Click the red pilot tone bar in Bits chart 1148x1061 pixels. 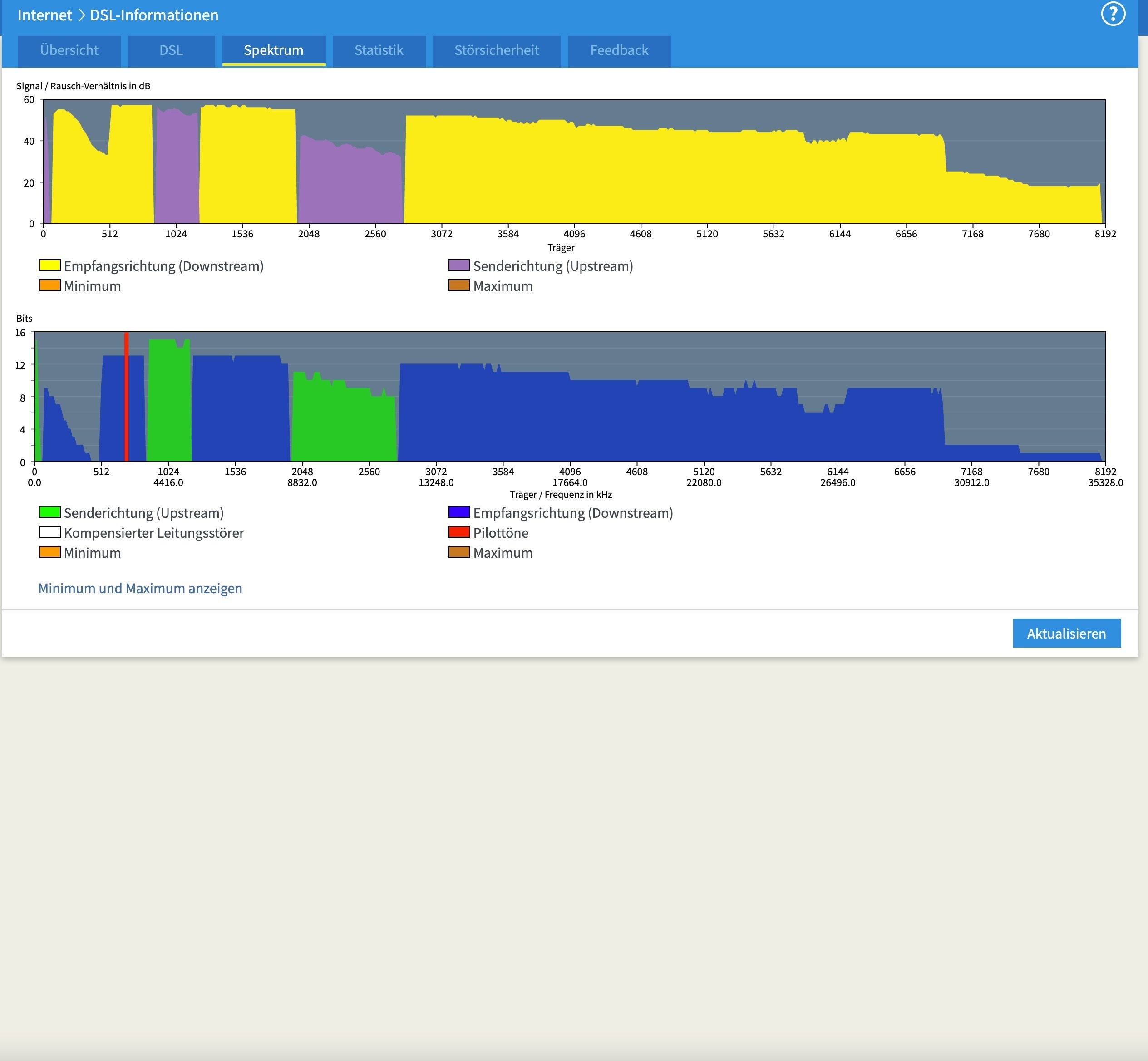(126, 397)
